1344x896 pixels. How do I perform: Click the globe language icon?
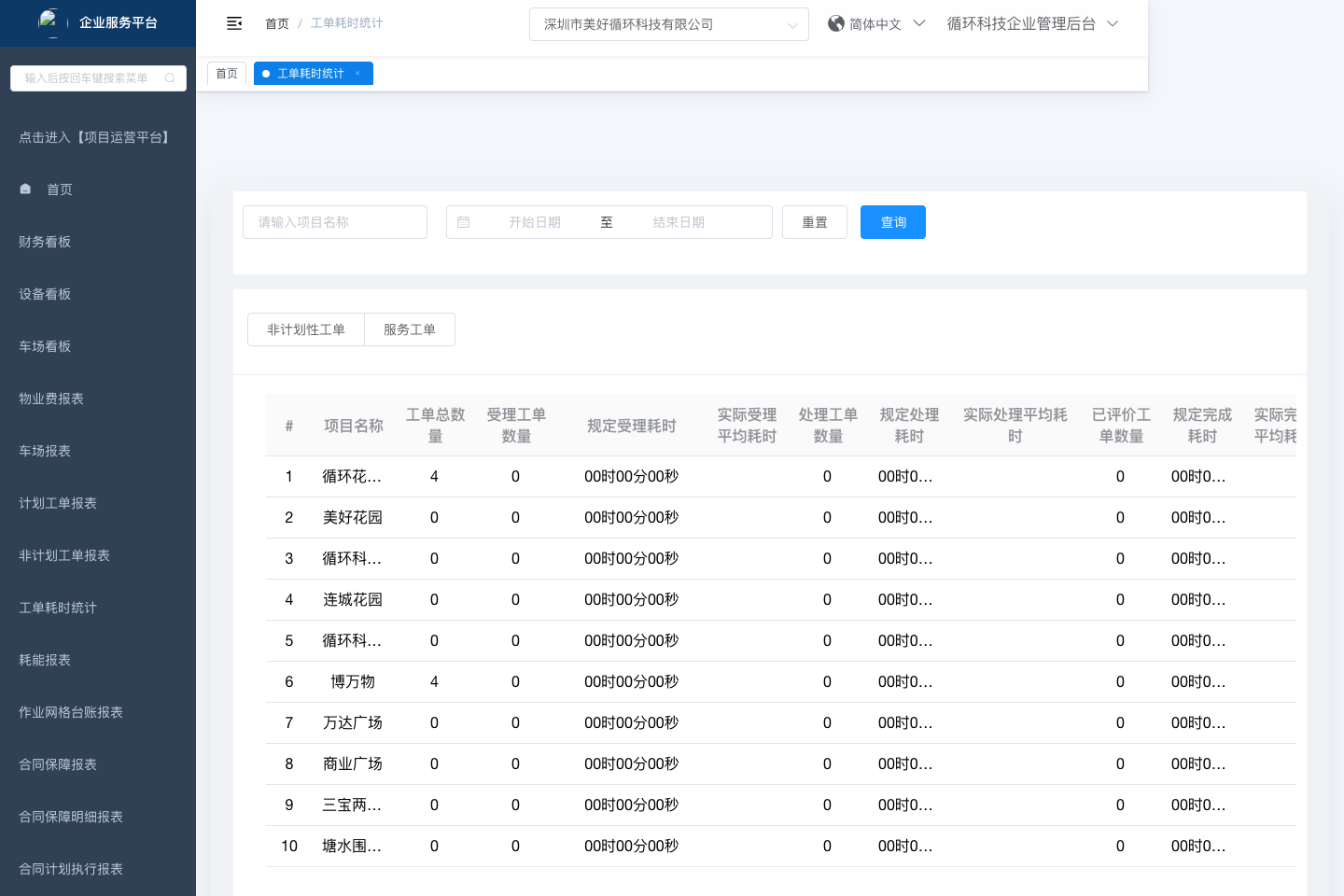pos(836,23)
